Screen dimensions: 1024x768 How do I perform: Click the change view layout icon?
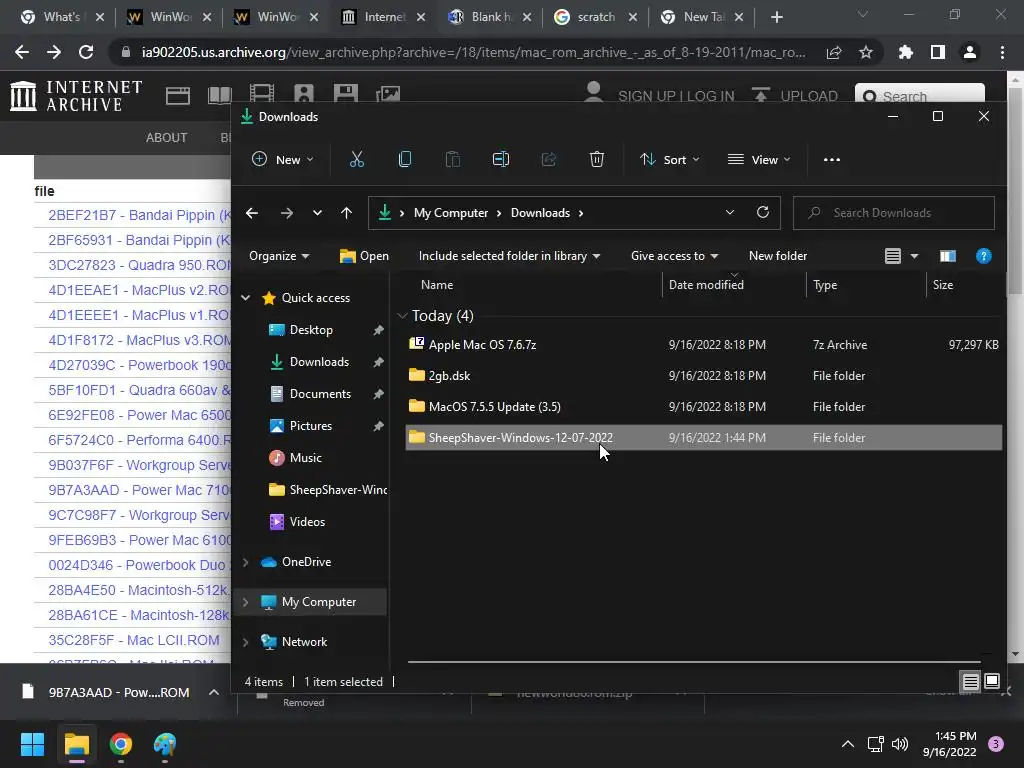[893, 256]
